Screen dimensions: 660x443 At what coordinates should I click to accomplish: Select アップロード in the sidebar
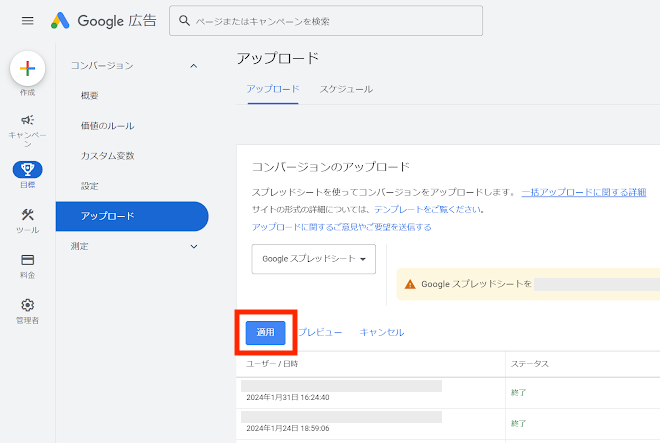click(x=132, y=216)
